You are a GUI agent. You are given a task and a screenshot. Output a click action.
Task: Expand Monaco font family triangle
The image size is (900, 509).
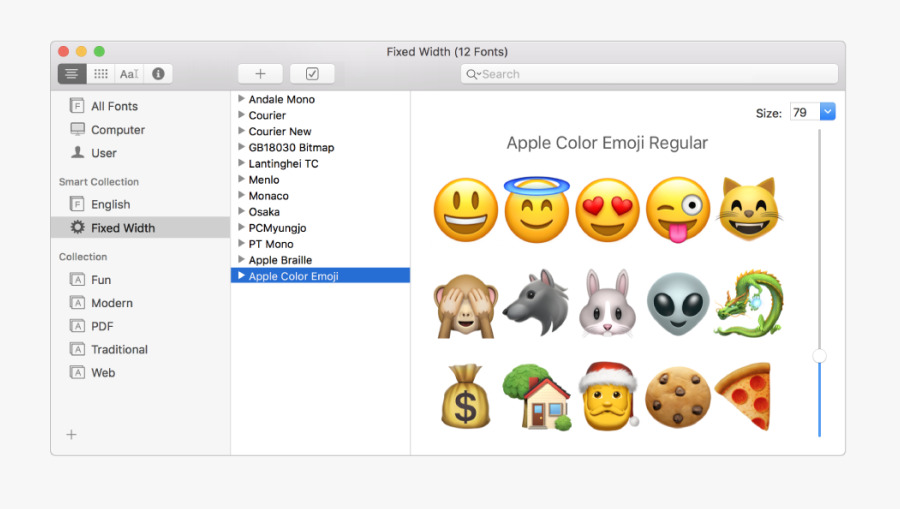[242, 195]
